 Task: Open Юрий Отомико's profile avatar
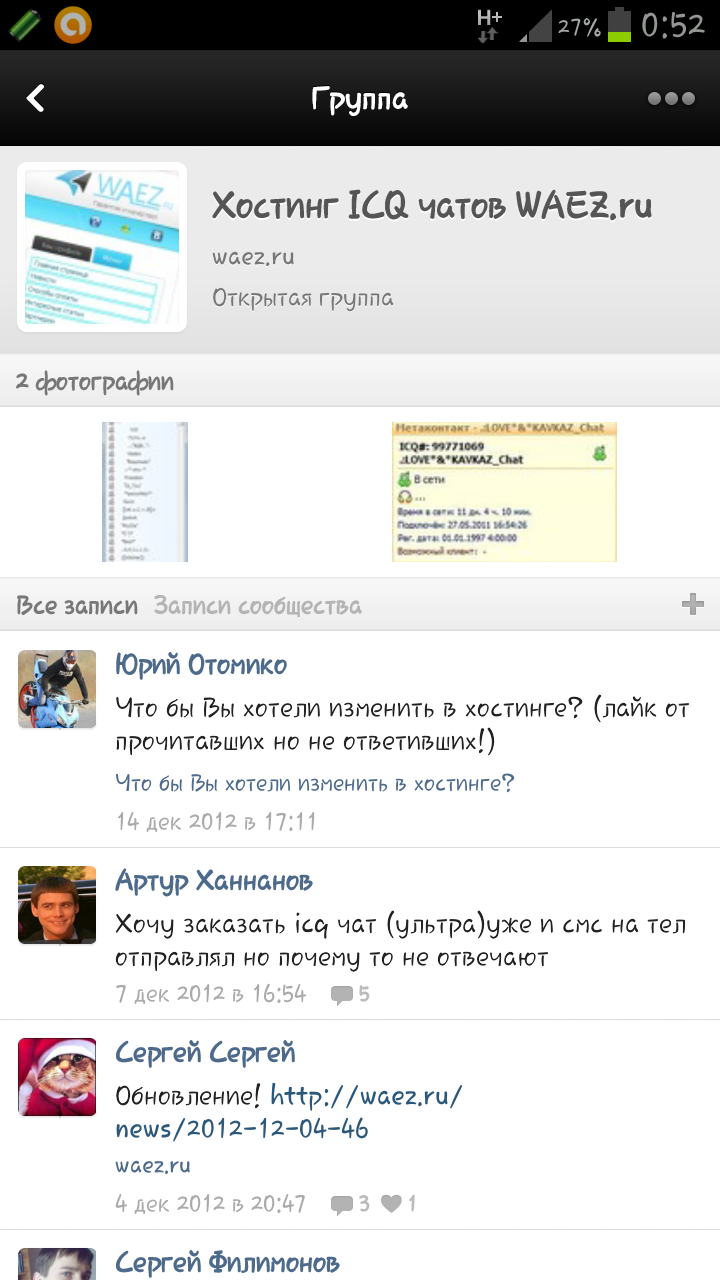pyautogui.click(x=57, y=689)
